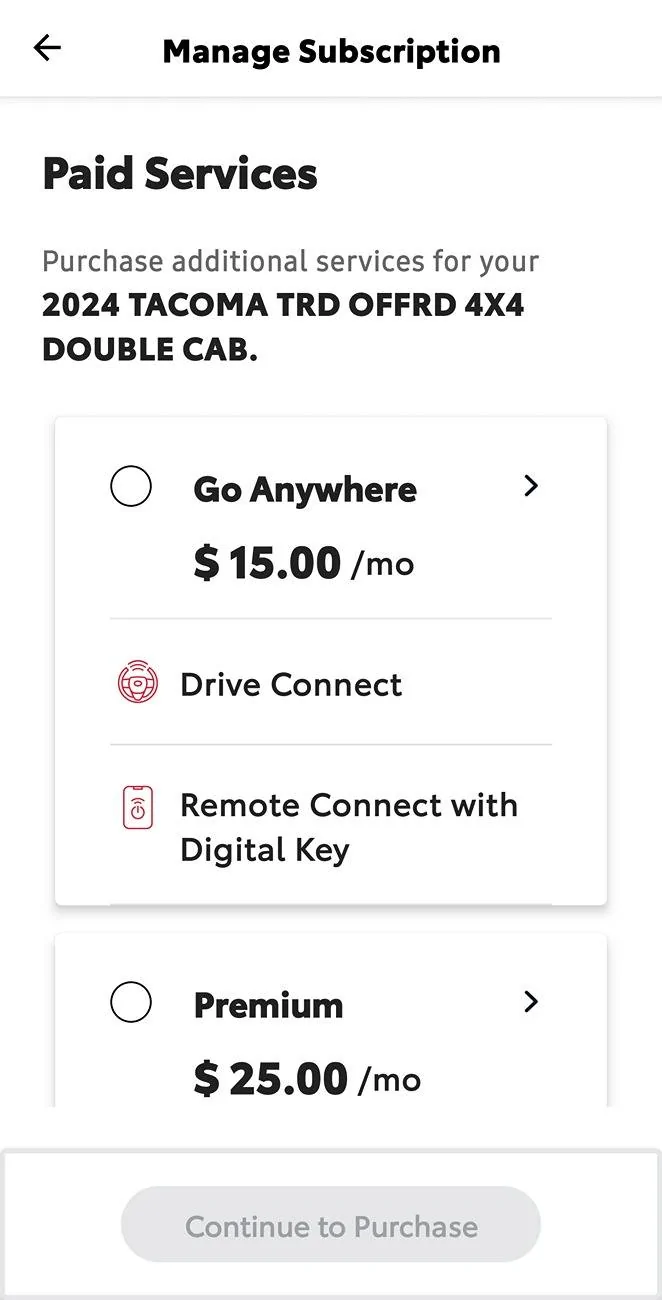The width and height of the screenshot is (662, 1300).
Task: Tap the "Purchase additional services for your" text
Action: pos(290,262)
